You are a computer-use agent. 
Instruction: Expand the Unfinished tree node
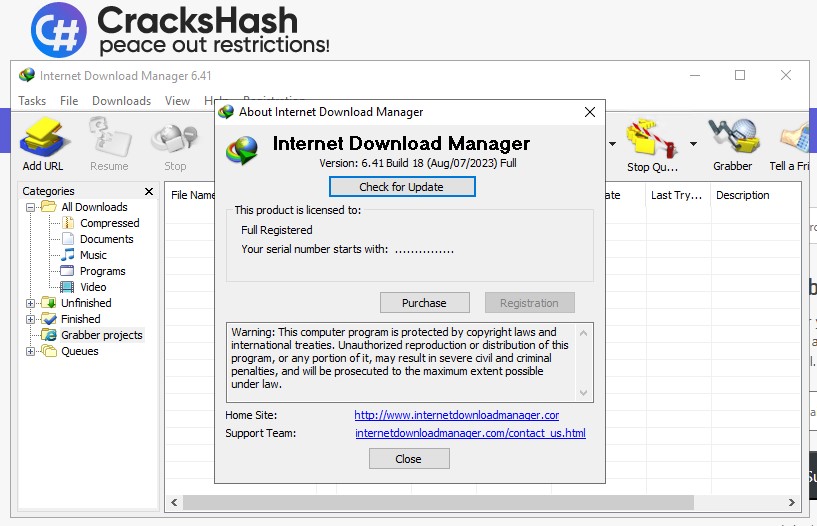pos(30,303)
